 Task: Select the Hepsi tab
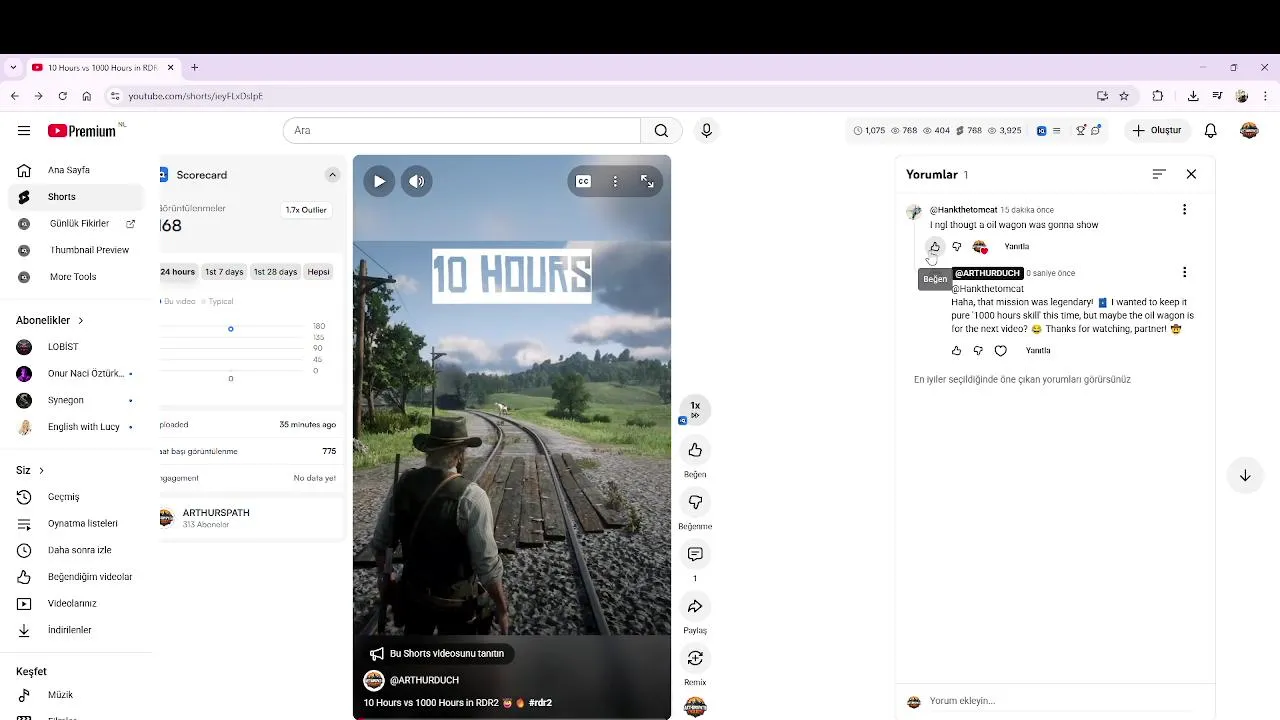pos(318,272)
